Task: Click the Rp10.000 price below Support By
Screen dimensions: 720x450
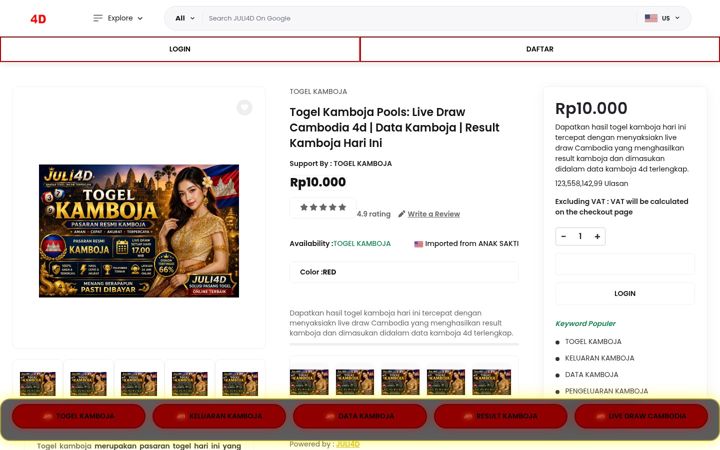Action: 317,182
